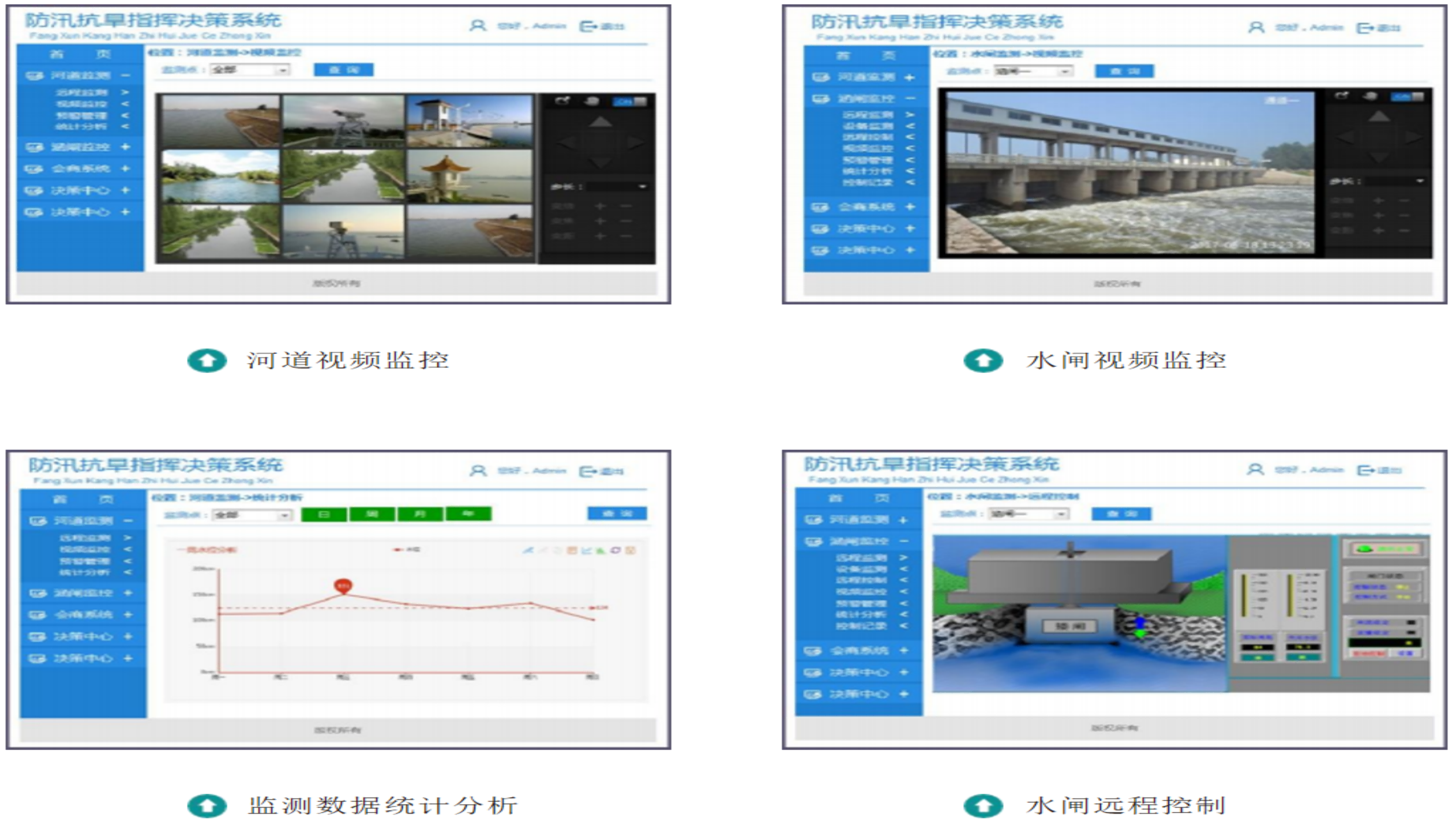Click PTZ down arrow in 水闸视频监控 panel

(1379, 157)
